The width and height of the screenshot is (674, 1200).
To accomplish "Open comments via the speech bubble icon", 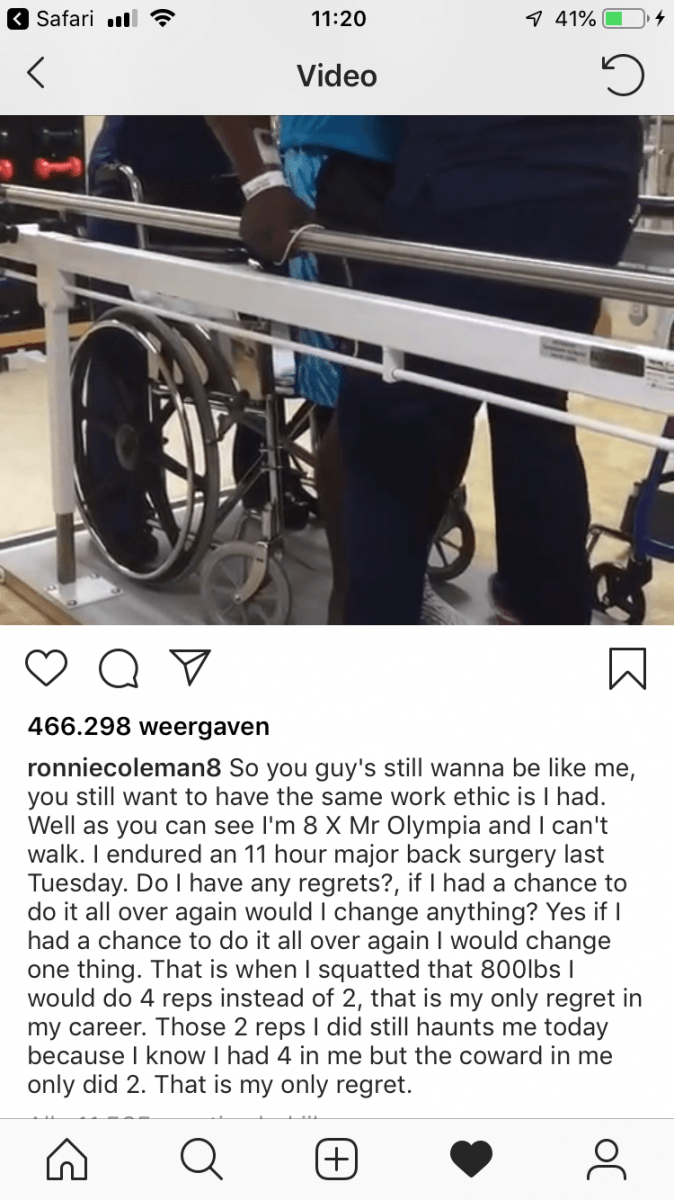I will coord(119,668).
